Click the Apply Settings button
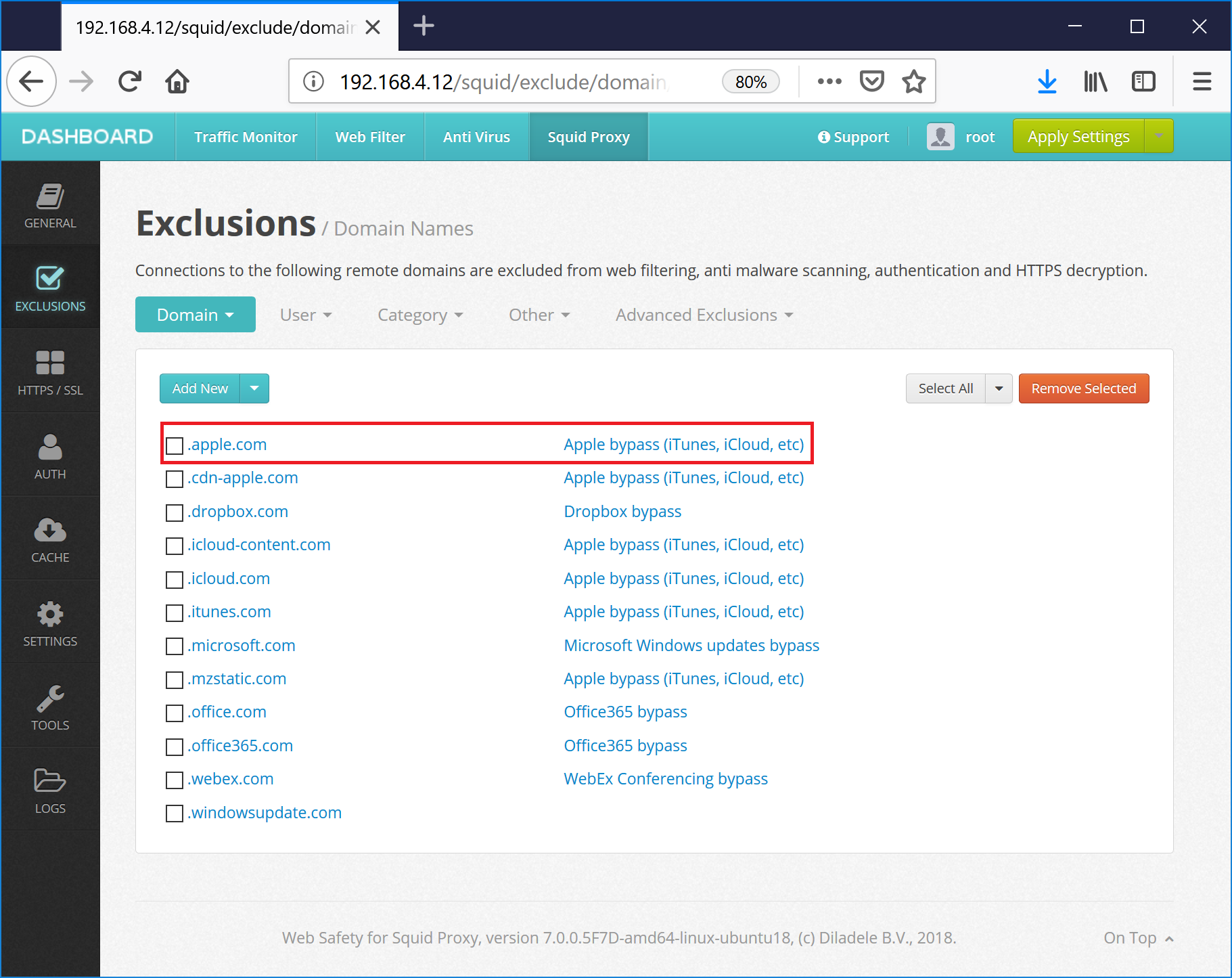 click(1078, 136)
